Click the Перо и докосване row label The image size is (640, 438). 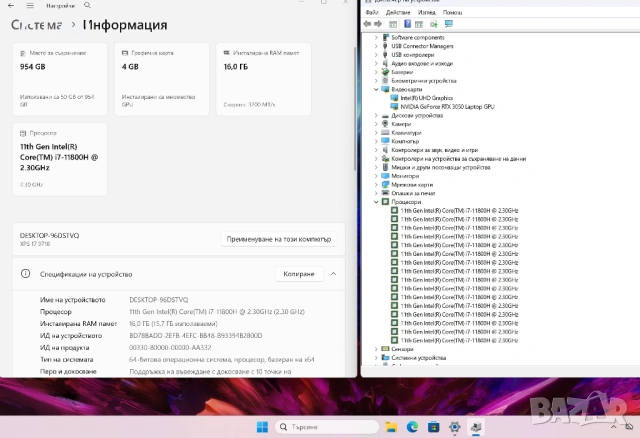pos(68,371)
